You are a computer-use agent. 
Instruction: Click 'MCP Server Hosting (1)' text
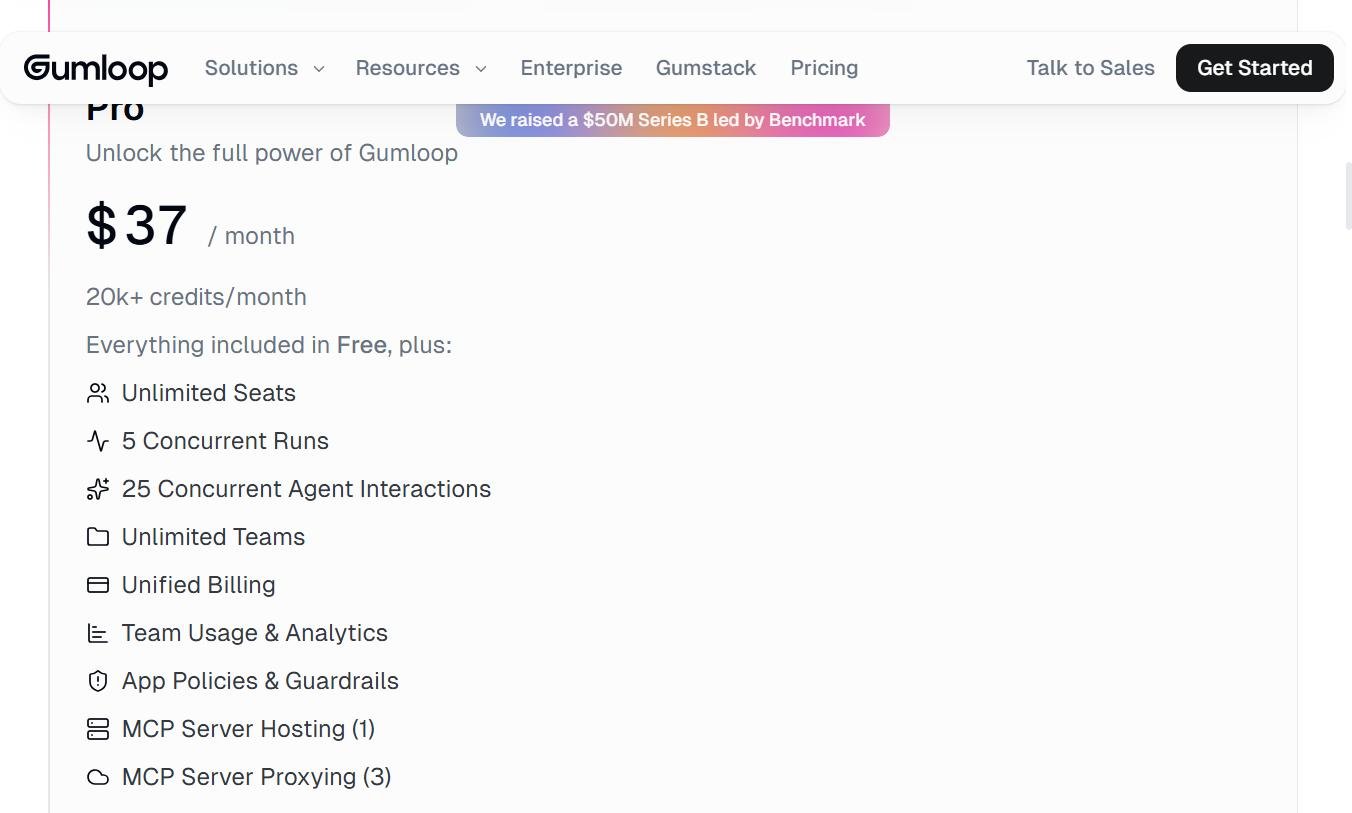click(x=248, y=729)
